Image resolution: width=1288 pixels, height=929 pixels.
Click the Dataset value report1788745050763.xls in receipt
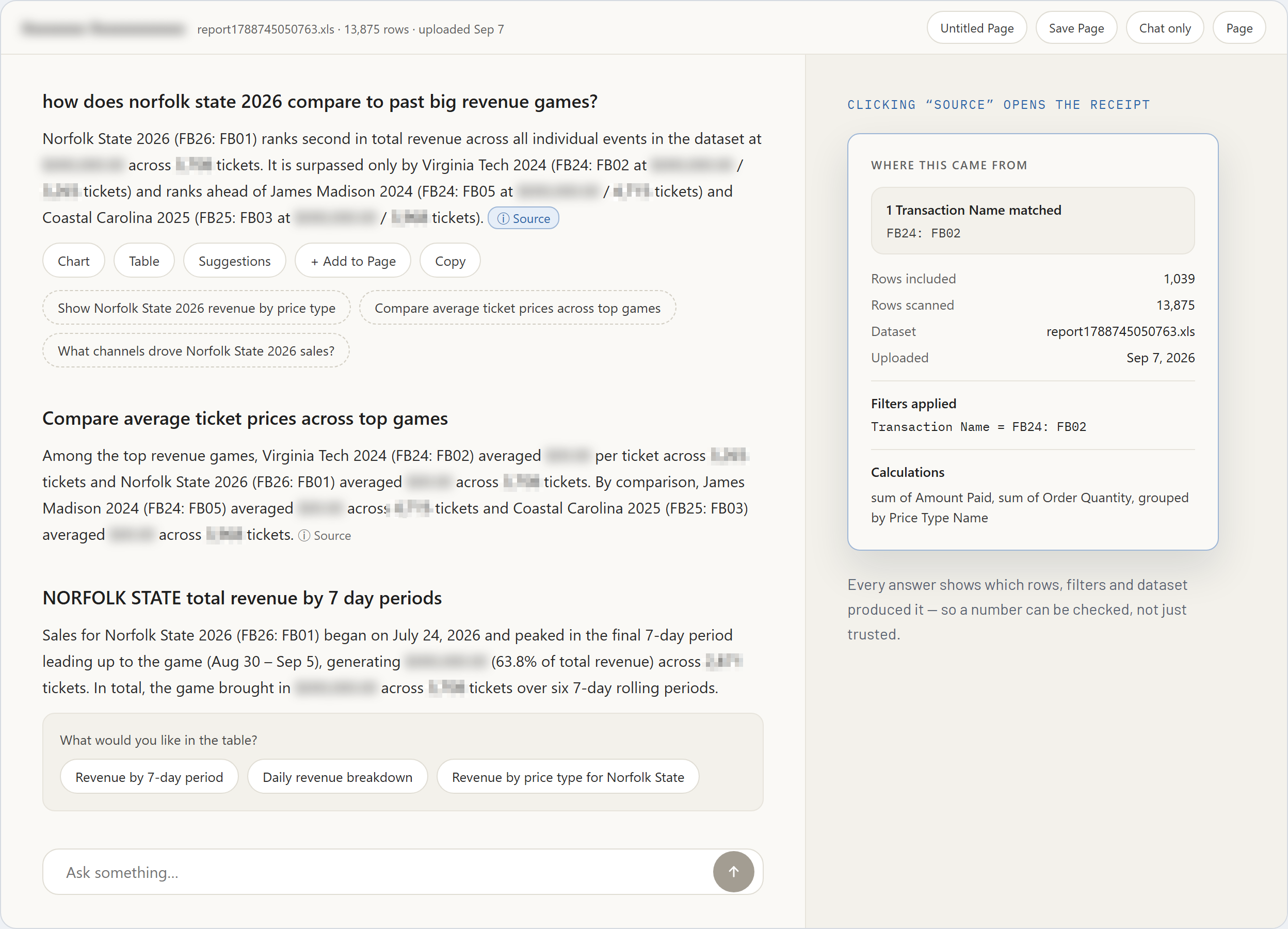1120,331
